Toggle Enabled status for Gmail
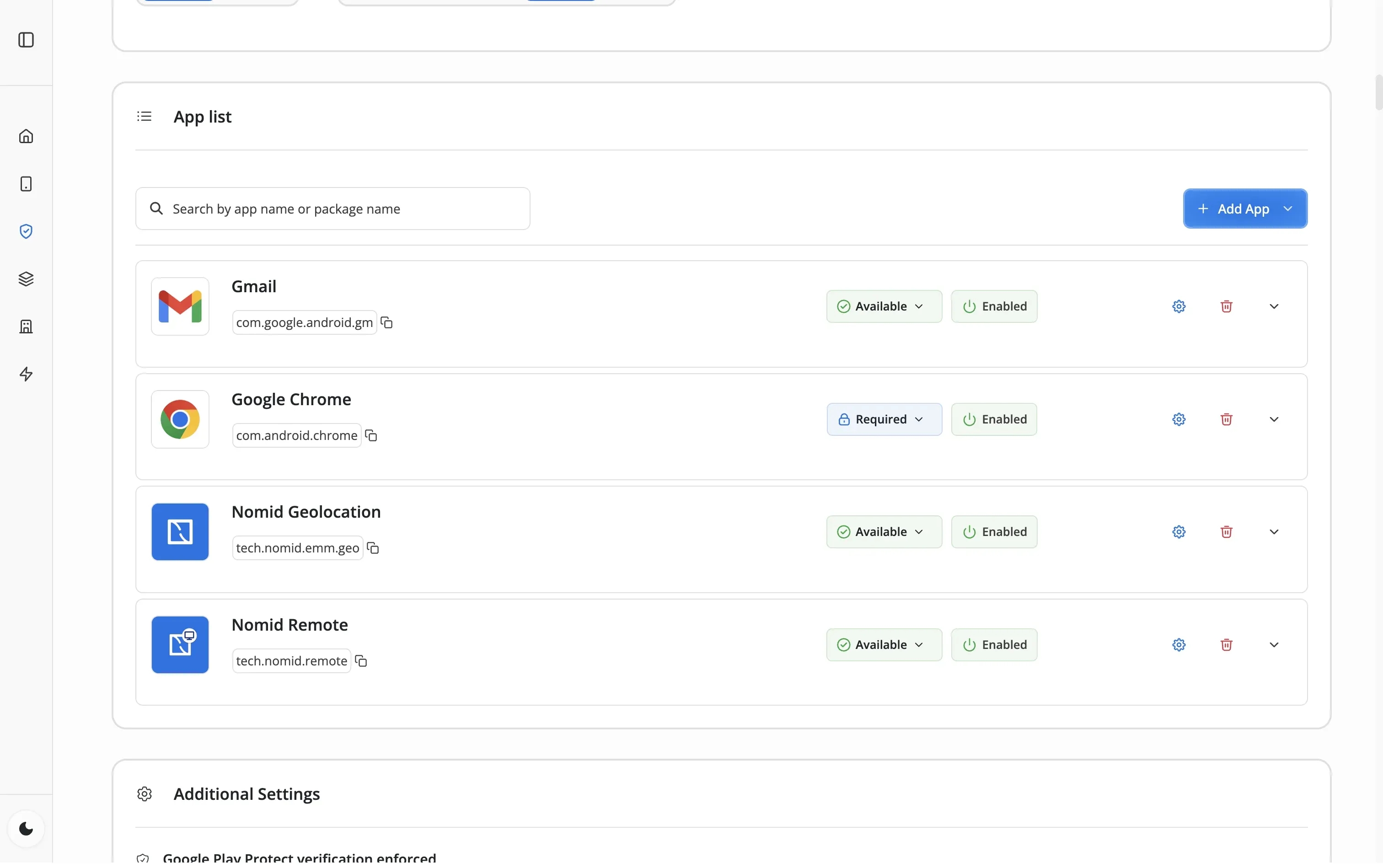Screen dimensions: 1383x868 point(994,306)
